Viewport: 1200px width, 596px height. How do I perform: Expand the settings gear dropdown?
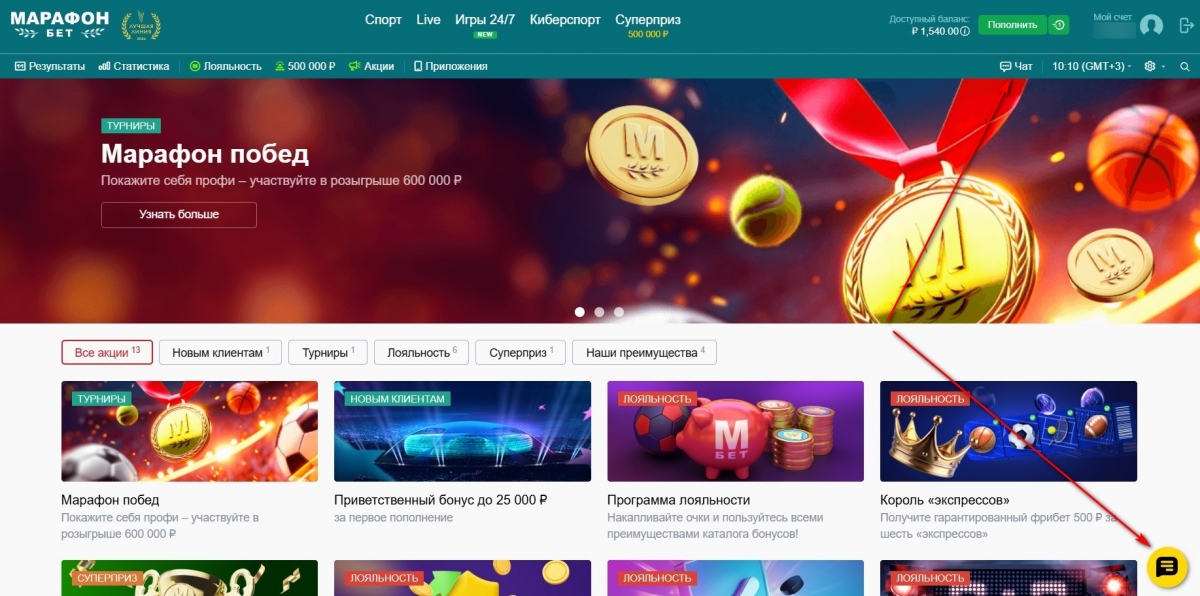(x=1153, y=66)
